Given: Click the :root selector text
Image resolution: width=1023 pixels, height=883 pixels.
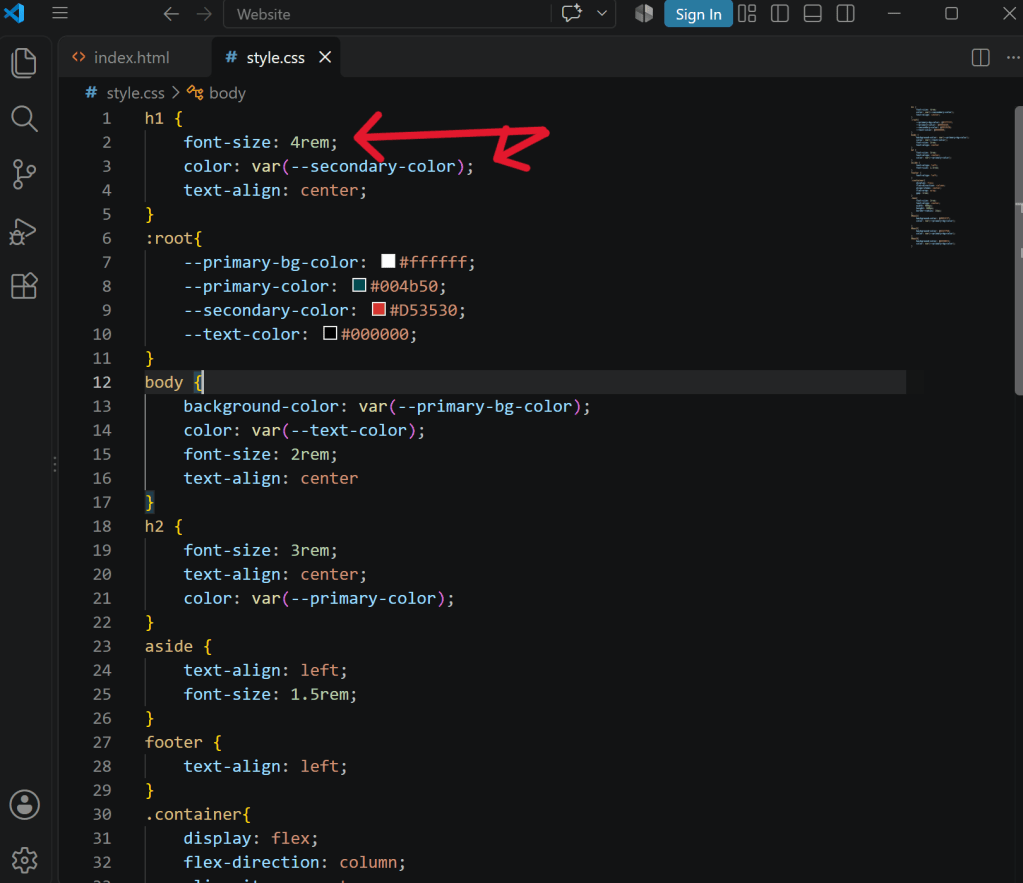Looking at the screenshot, I should (168, 238).
